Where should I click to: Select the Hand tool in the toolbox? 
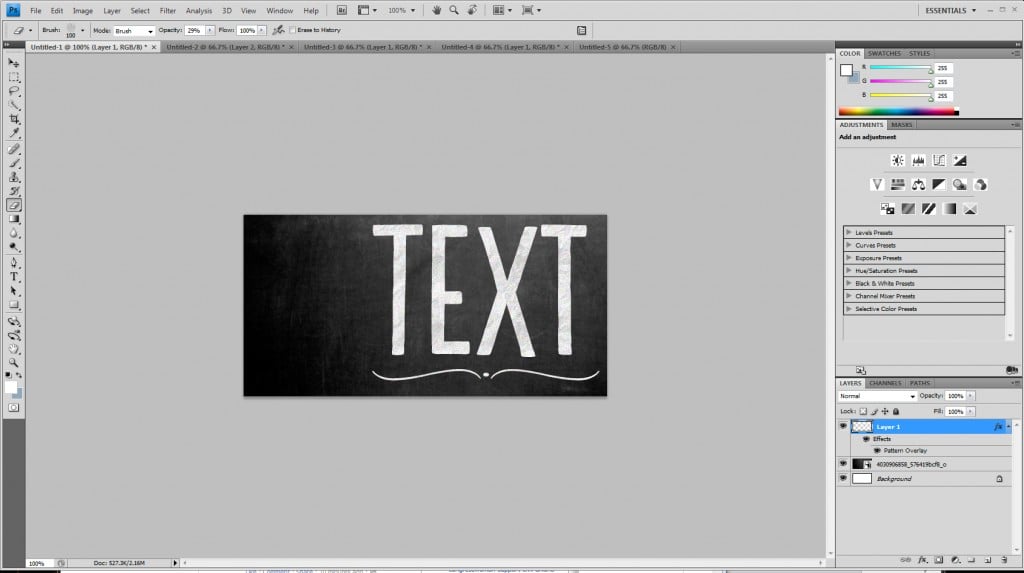coord(14,349)
